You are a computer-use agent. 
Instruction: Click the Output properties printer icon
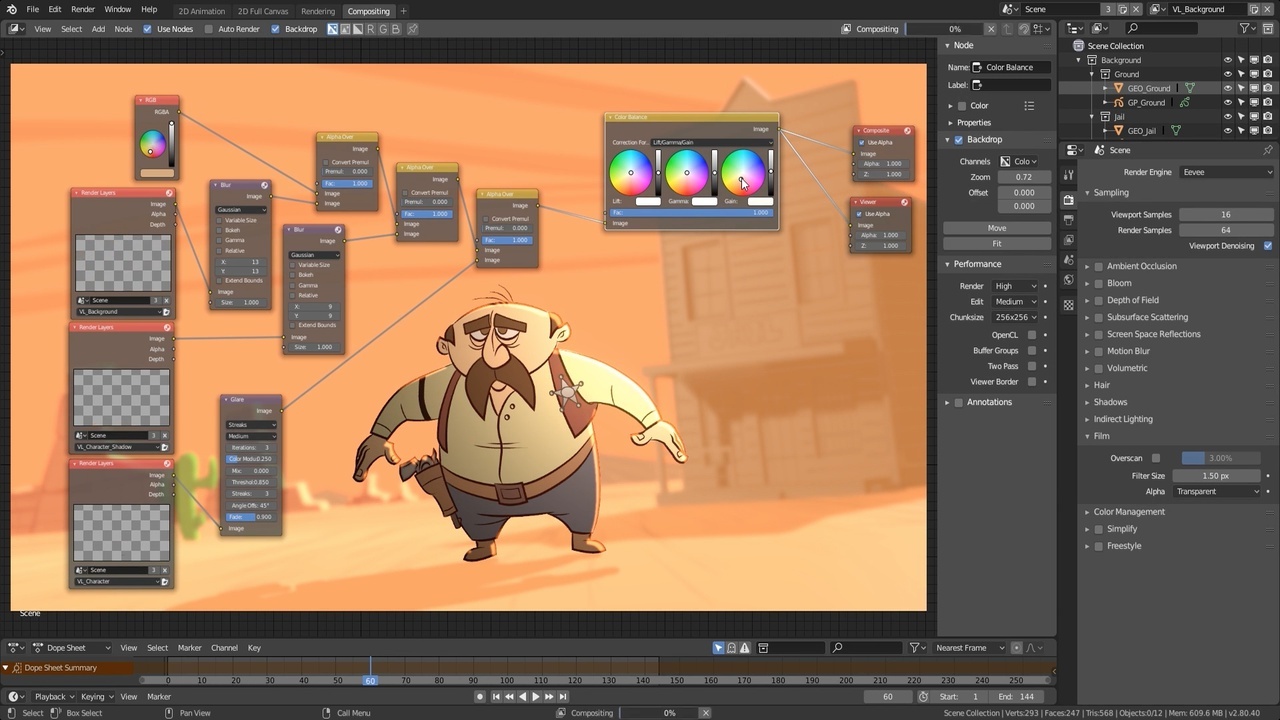pos(1068,220)
